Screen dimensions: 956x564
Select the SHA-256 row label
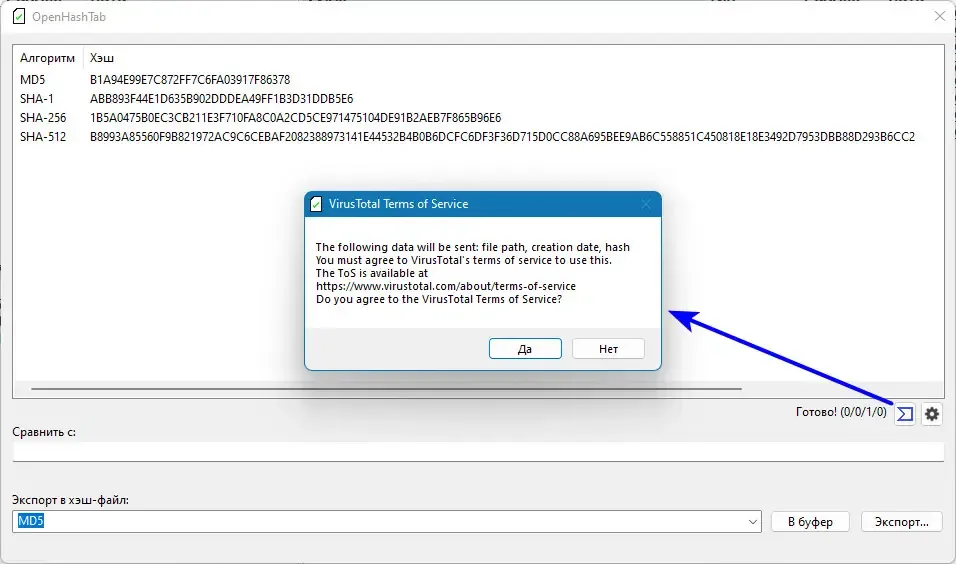[x=43, y=118]
